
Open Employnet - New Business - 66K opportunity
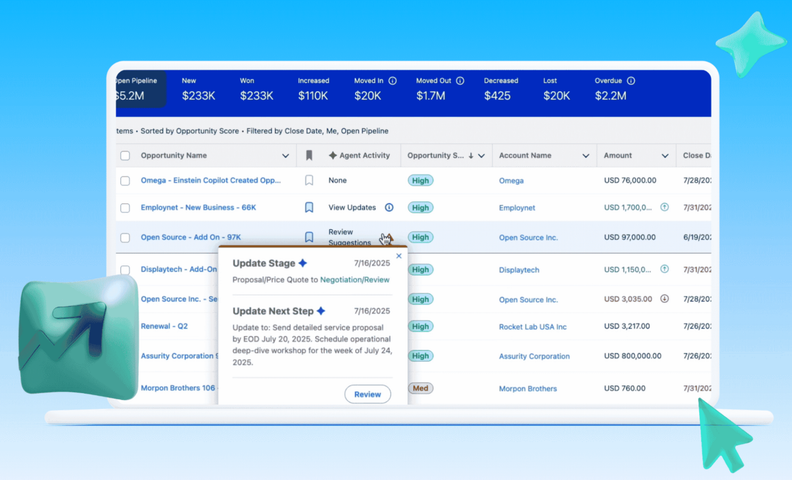199,208
